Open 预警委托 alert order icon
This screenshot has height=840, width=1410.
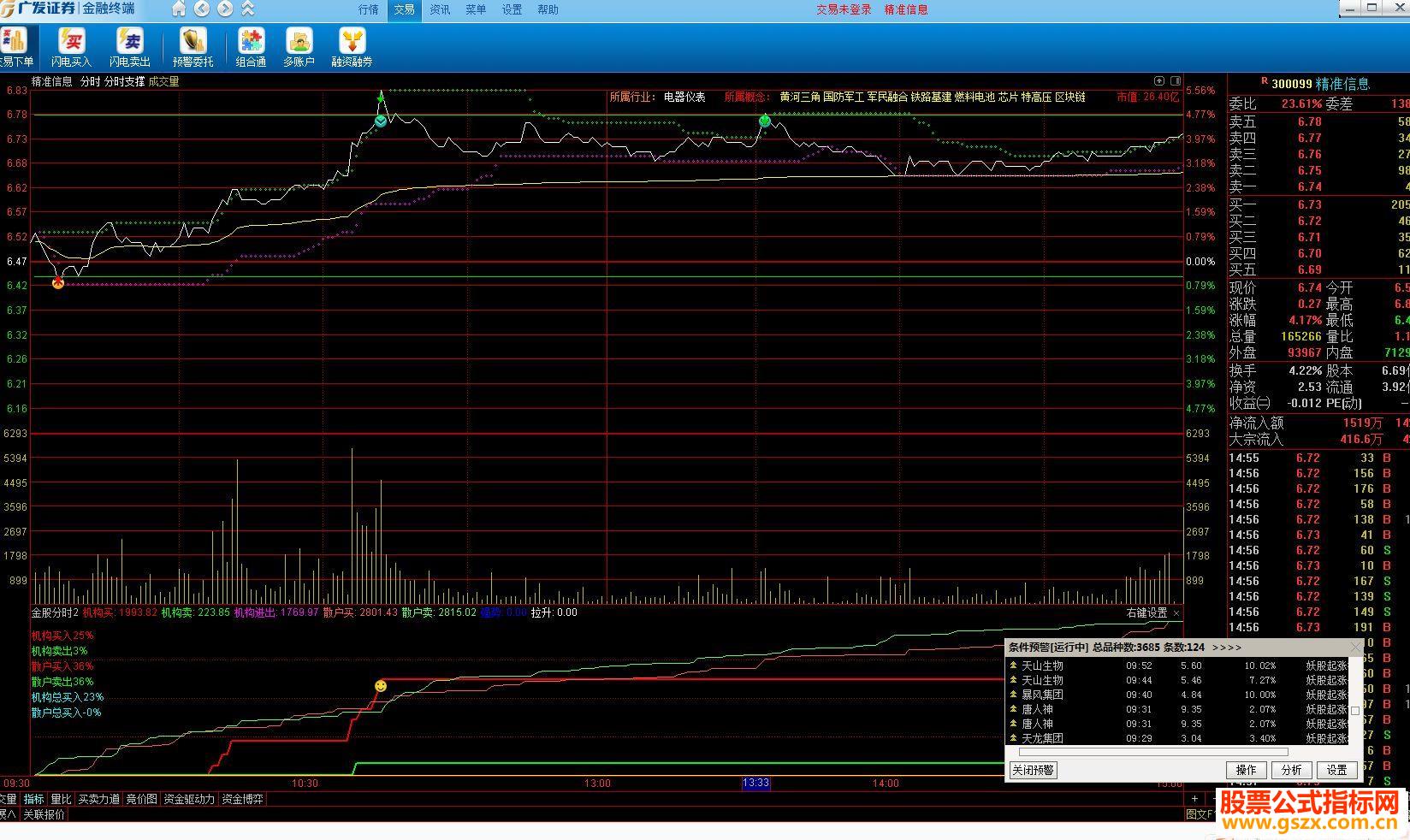(193, 47)
